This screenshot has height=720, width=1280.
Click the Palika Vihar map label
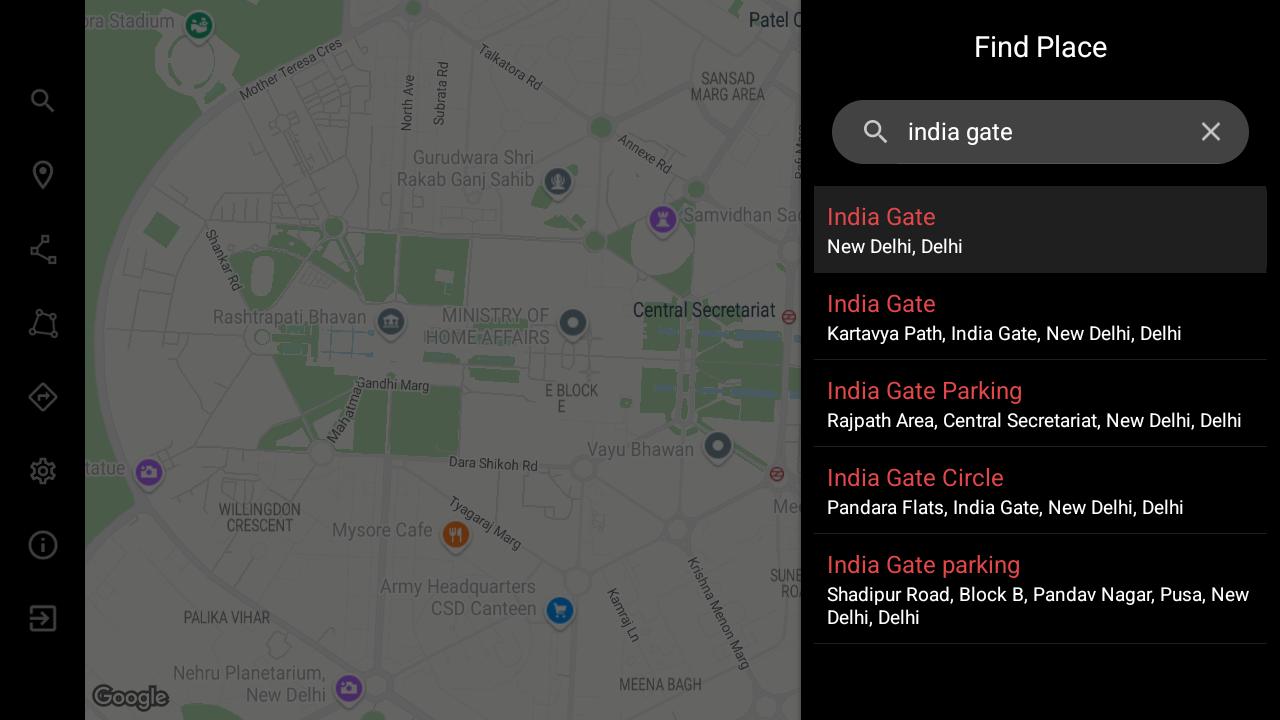tap(226, 618)
